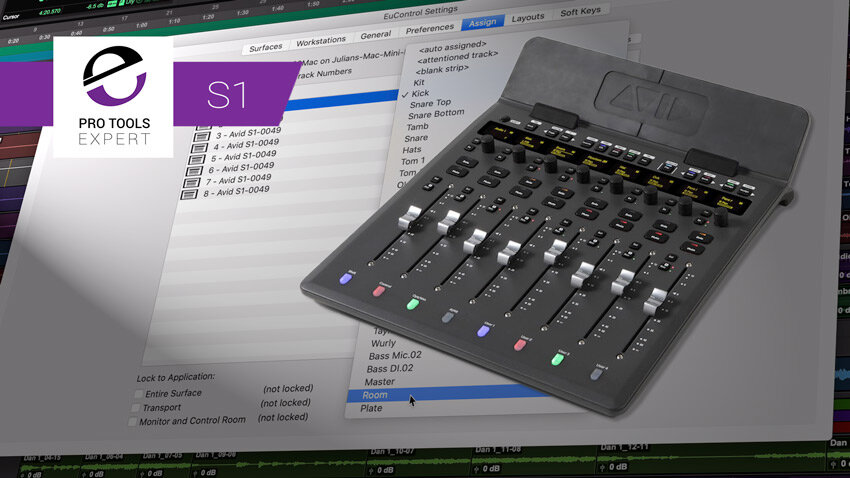Viewport: 850px width, 478px height.
Task: Click strip icon beside 7 - Avid S1-0049
Action: pos(191,183)
